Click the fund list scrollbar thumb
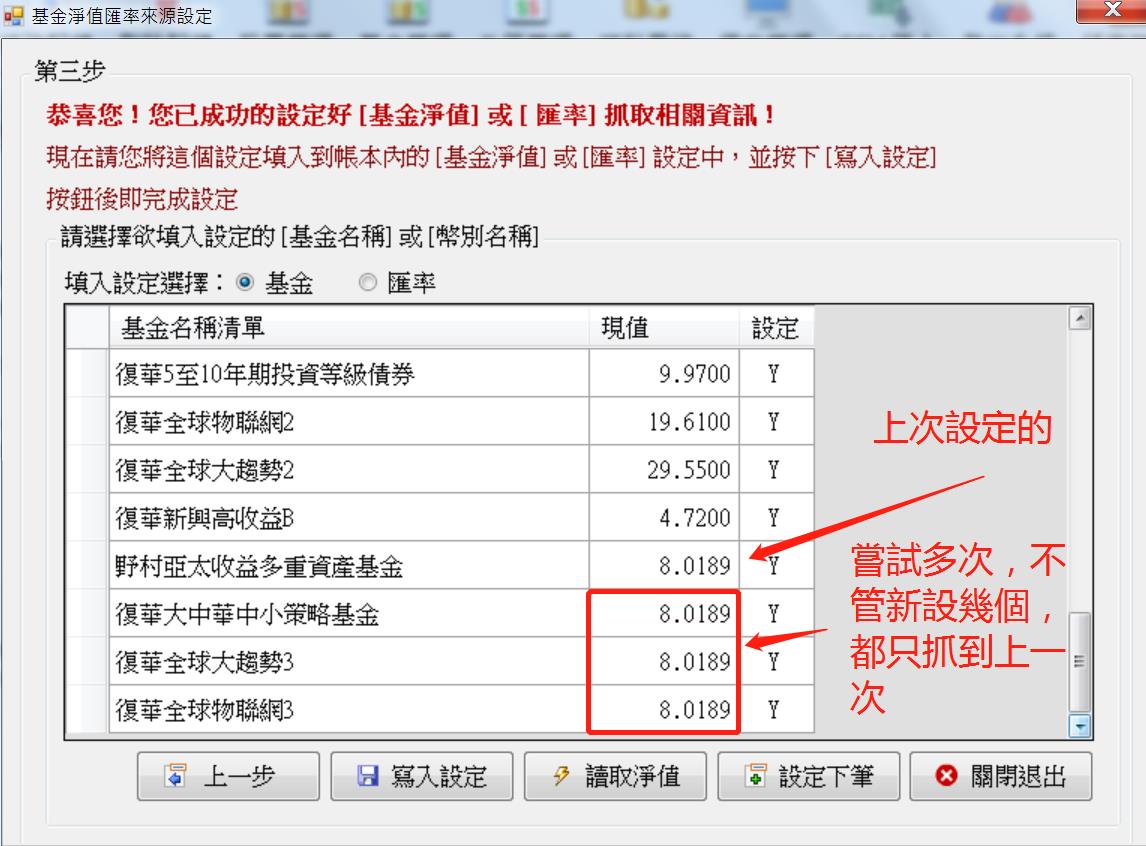 (1080, 662)
